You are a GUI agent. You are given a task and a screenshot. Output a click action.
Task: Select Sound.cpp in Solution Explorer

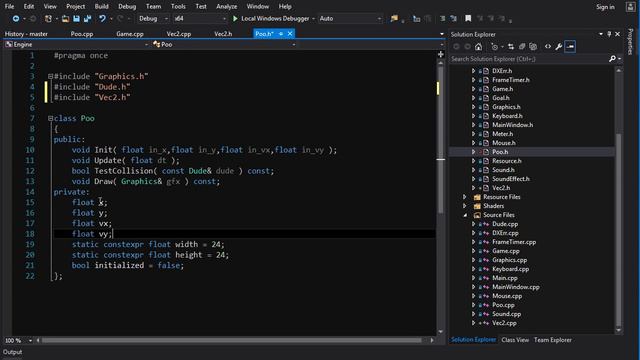point(506,314)
